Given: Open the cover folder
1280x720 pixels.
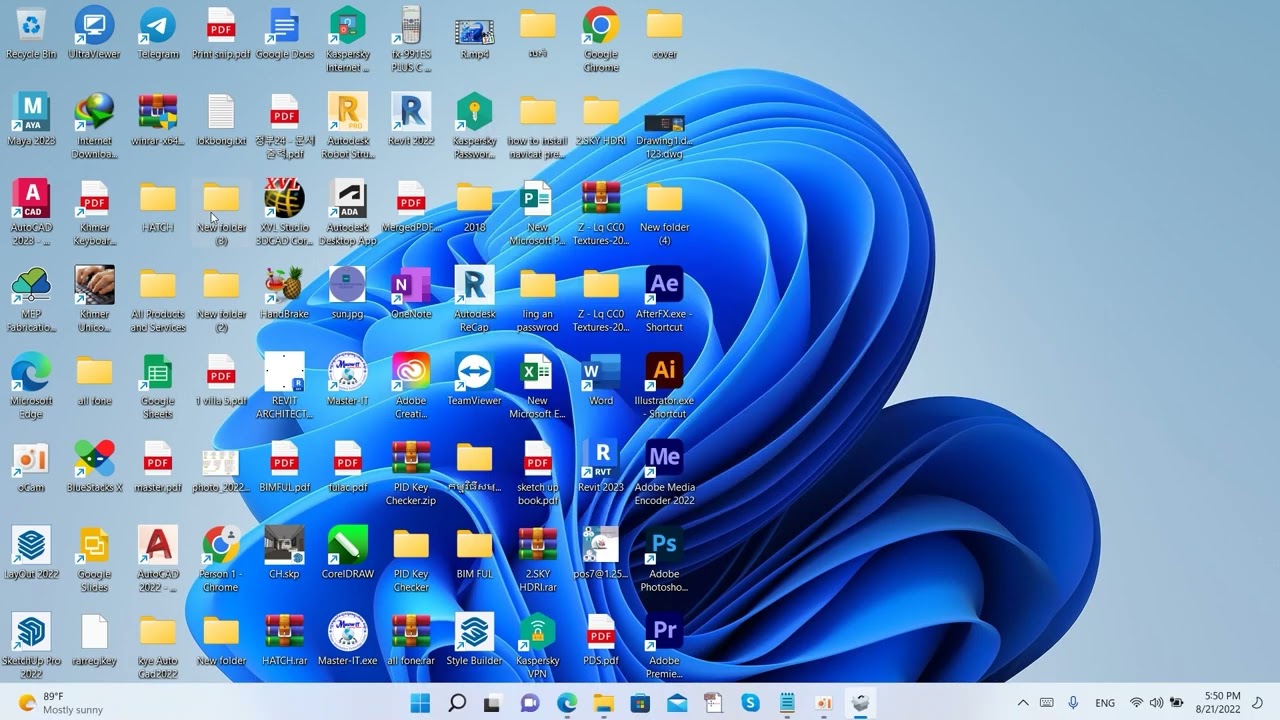Looking at the screenshot, I should [x=664, y=33].
